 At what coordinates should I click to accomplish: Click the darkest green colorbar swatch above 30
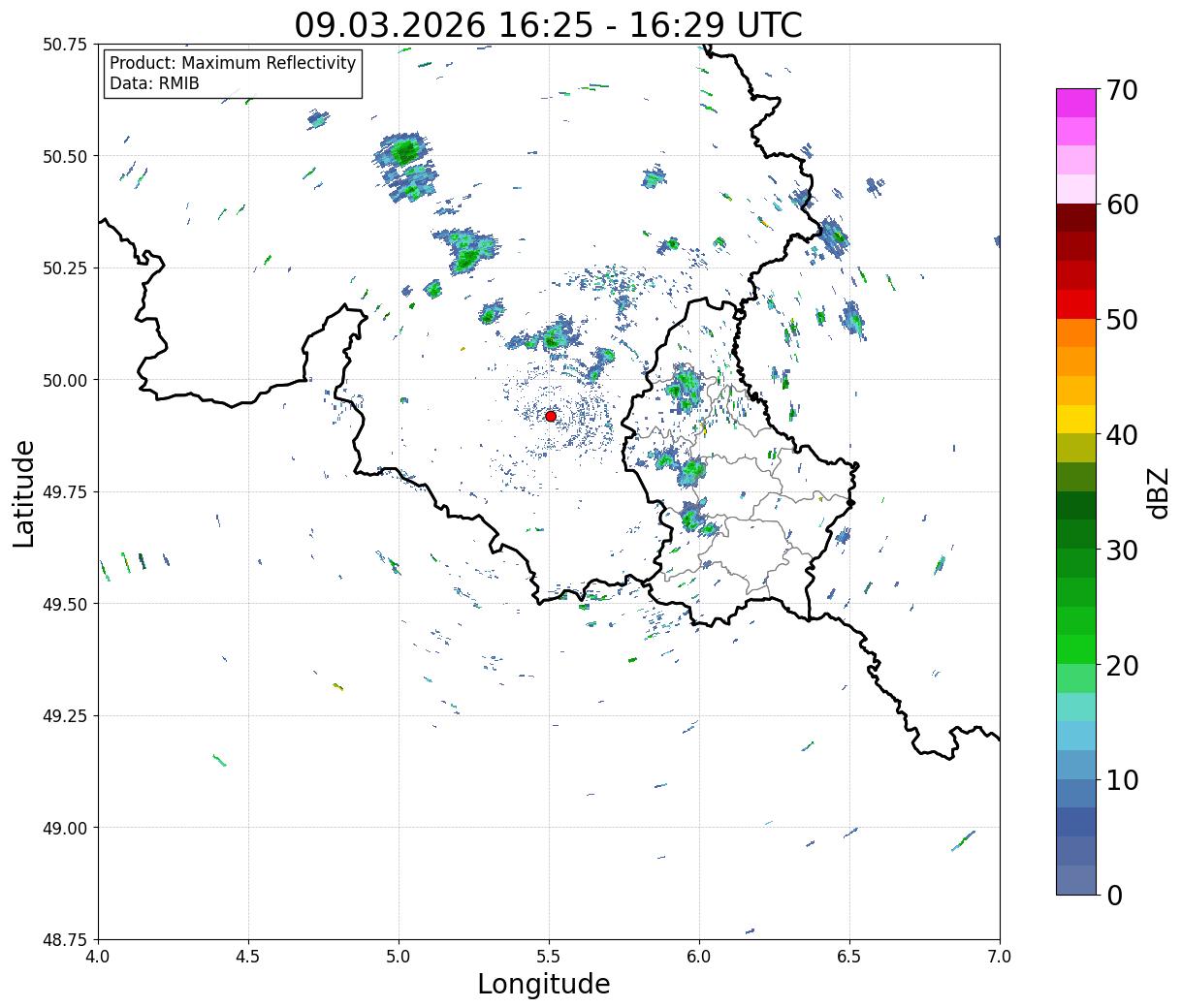[1076, 506]
